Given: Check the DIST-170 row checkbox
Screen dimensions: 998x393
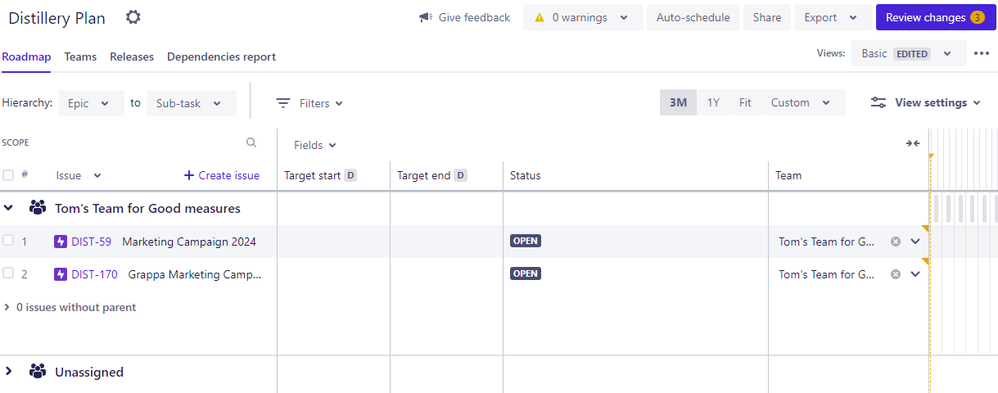Looking at the screenshot, I should (x=8, y=273).
